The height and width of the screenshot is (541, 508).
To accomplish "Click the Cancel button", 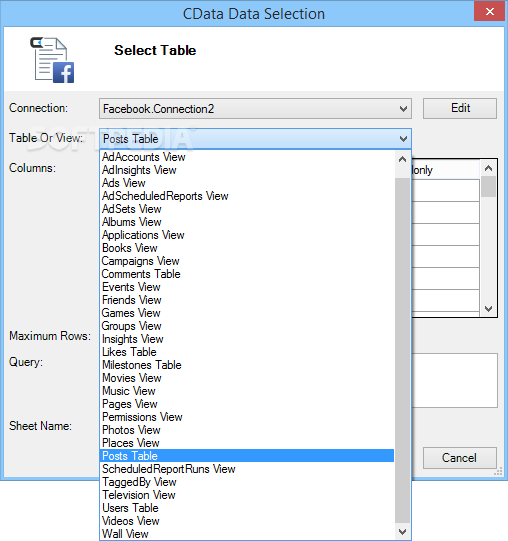I will (x=460, y=458).
